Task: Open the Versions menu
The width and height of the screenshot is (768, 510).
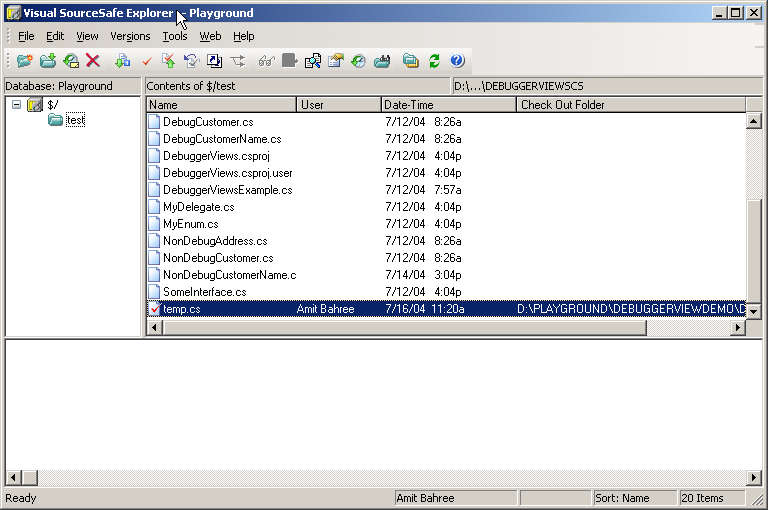Action: 130,36
